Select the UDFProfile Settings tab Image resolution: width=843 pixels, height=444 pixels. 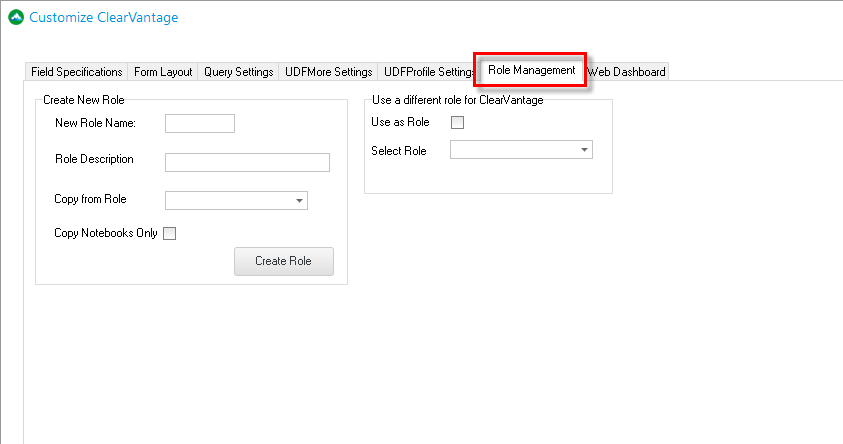[426, 72]
